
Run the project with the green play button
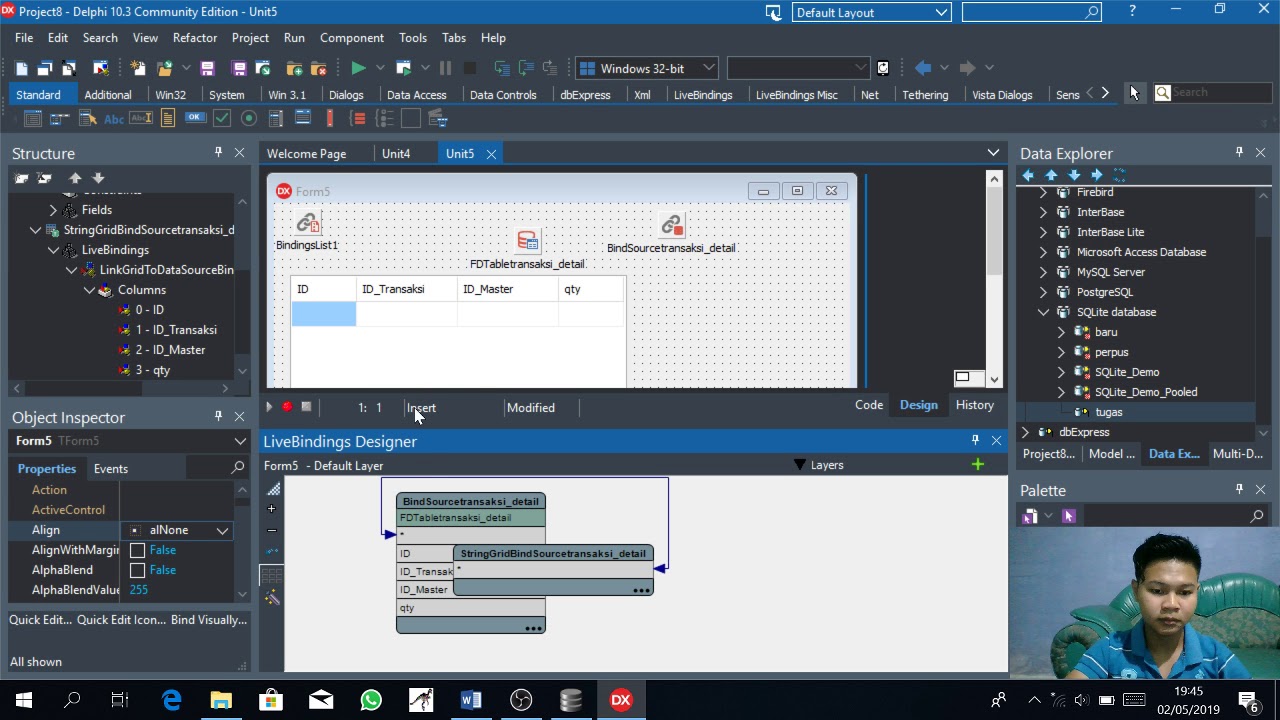pyautogui.click(x=358, y=68)
